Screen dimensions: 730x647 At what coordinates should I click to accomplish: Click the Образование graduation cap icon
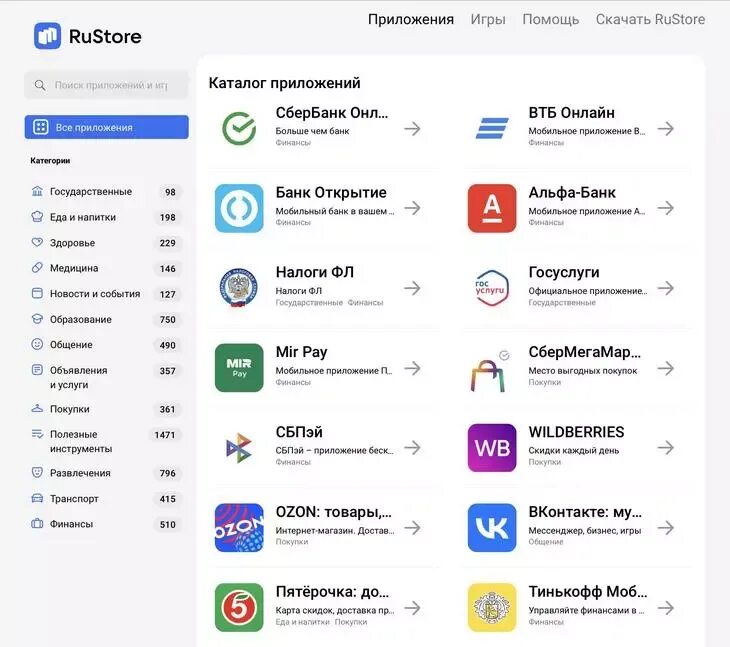click(37, 319)
